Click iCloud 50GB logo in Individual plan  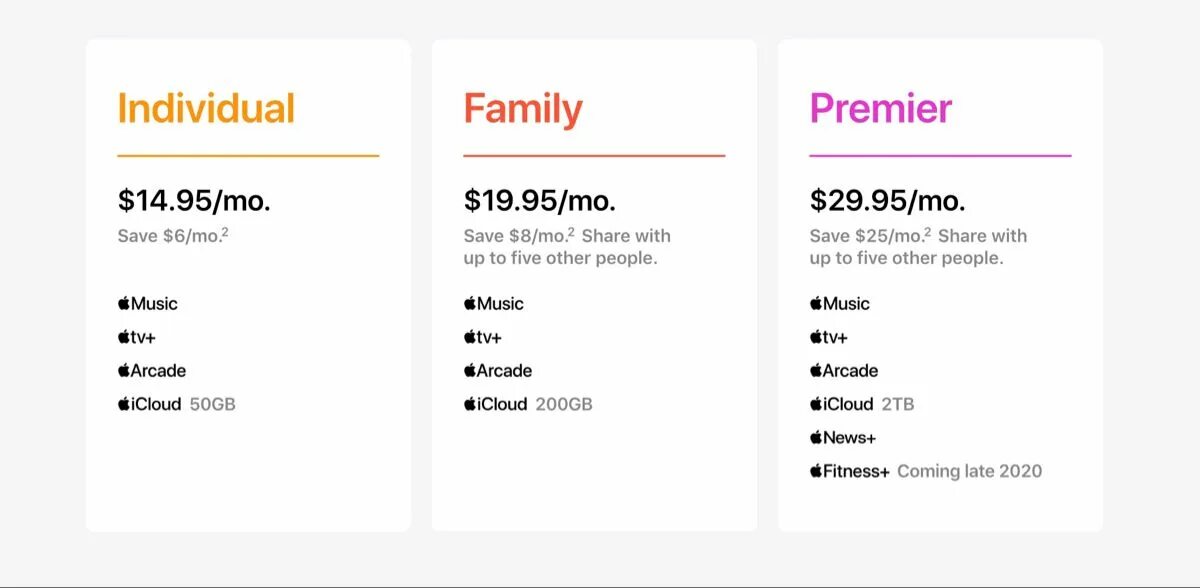coord(150,404)
